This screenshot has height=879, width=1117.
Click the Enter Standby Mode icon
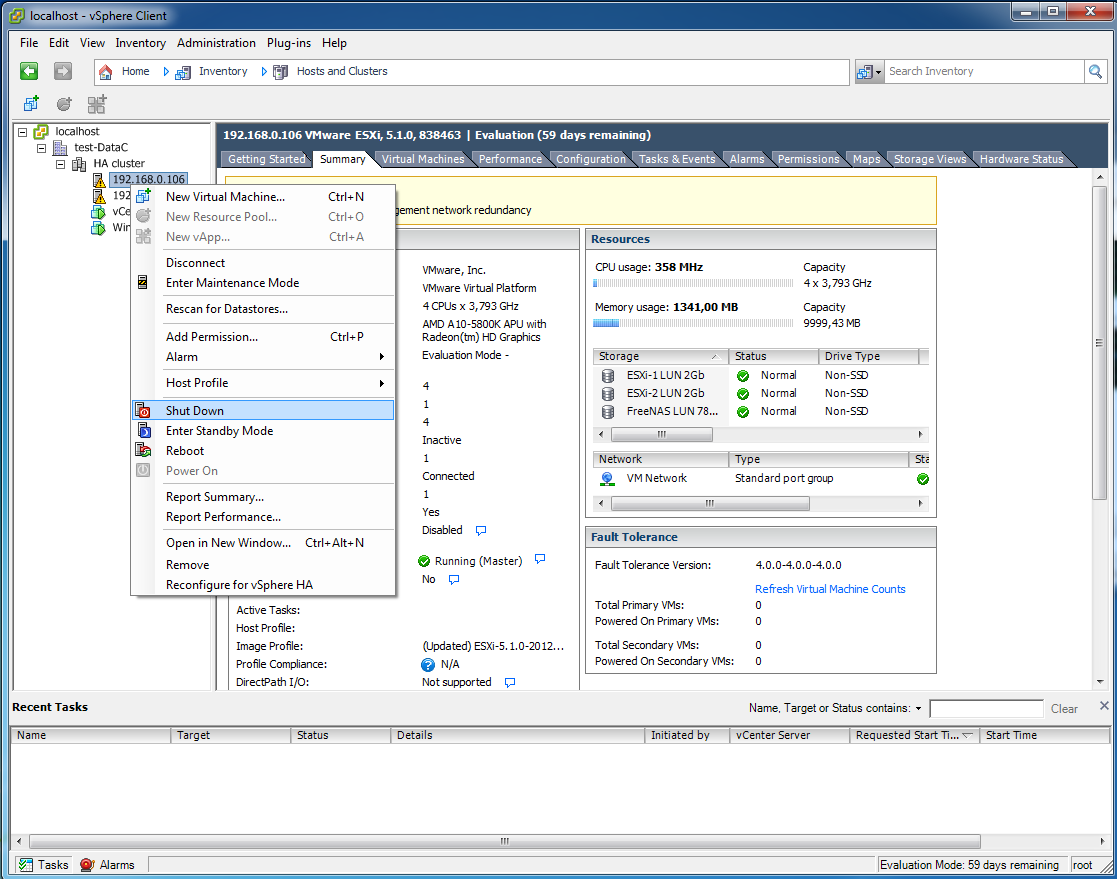pyautogui.click(x=143, y=430)
